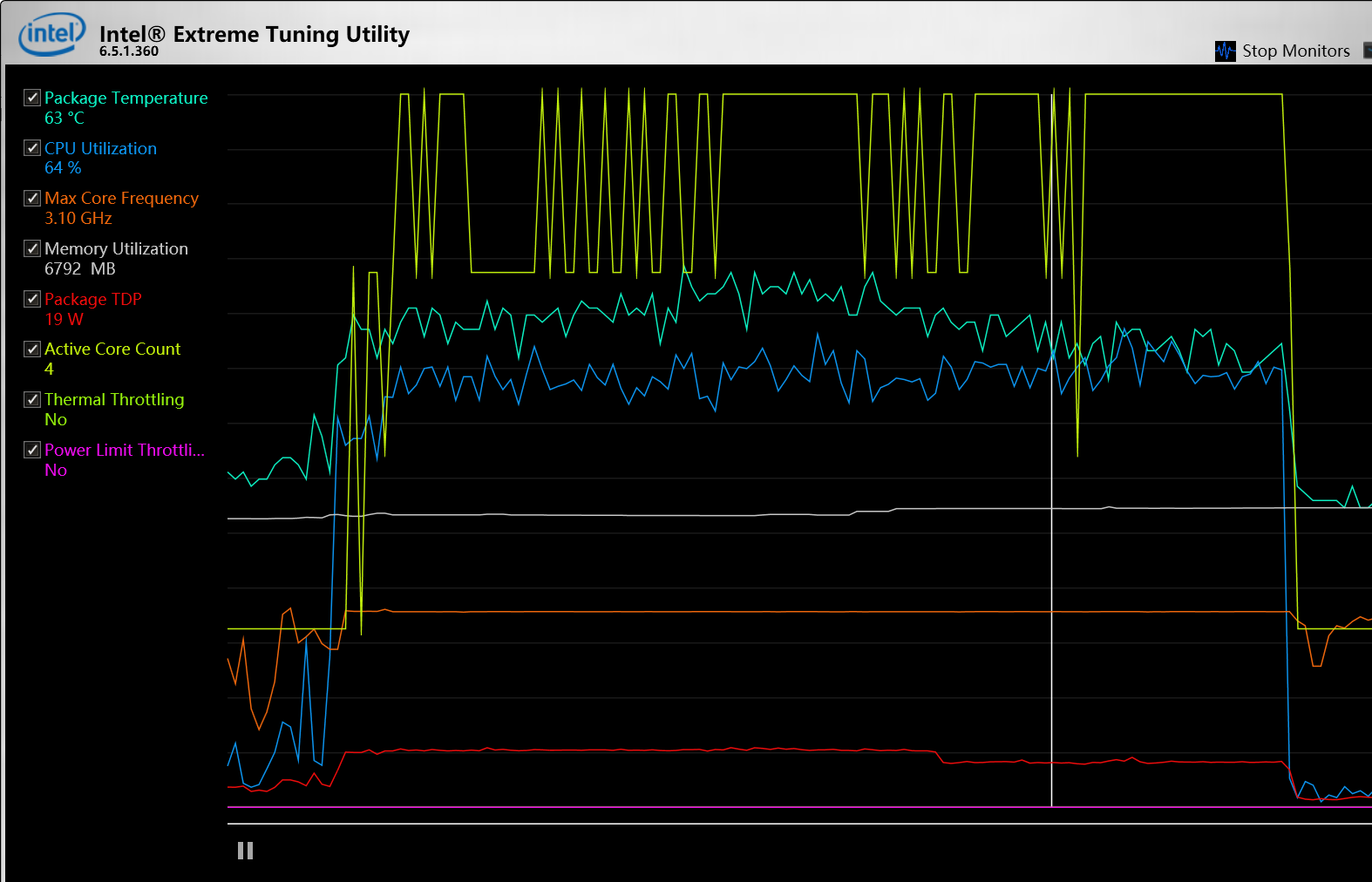Viewport: 1372px width, 882px height.
Task: Click the 6792 MB memory value
Action: [x=80, y=268]
